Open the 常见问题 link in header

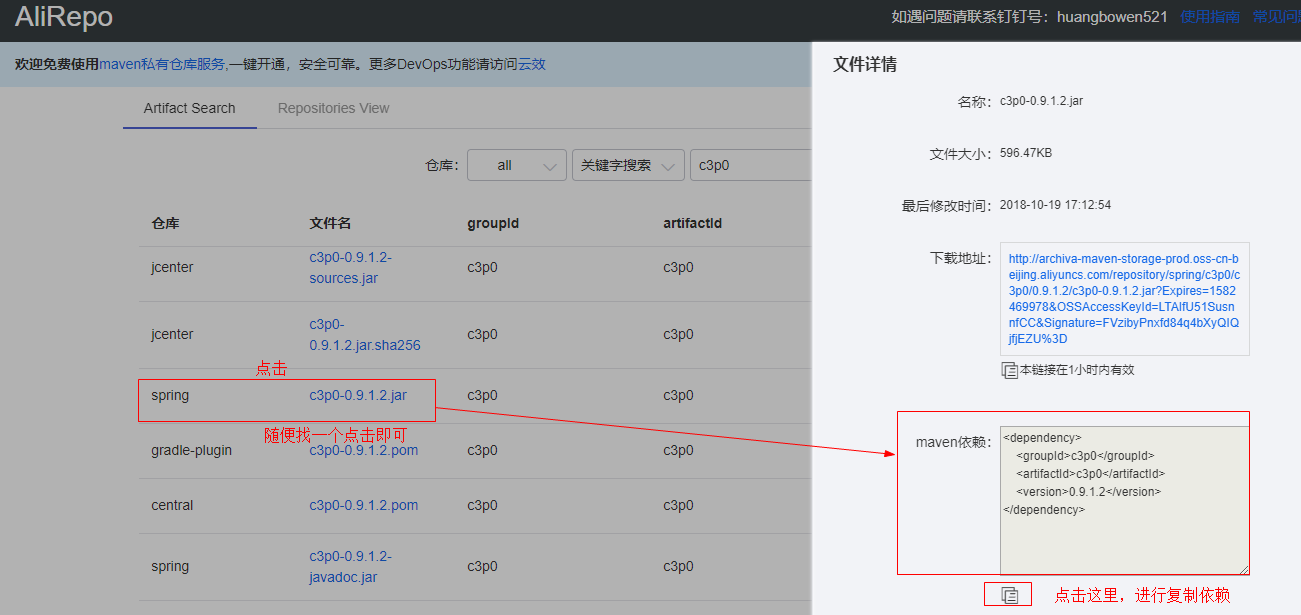pyautogui.click(x=1276, y=17)
